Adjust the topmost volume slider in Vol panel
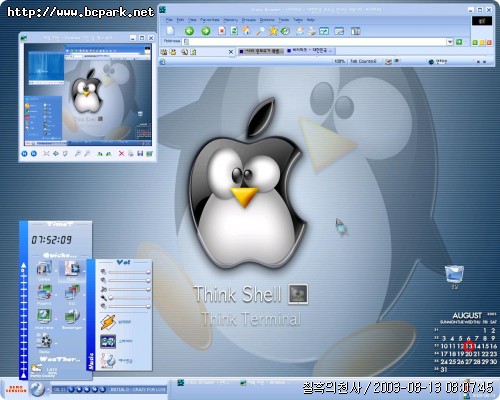The image size is (500, 400). point(129,272)
